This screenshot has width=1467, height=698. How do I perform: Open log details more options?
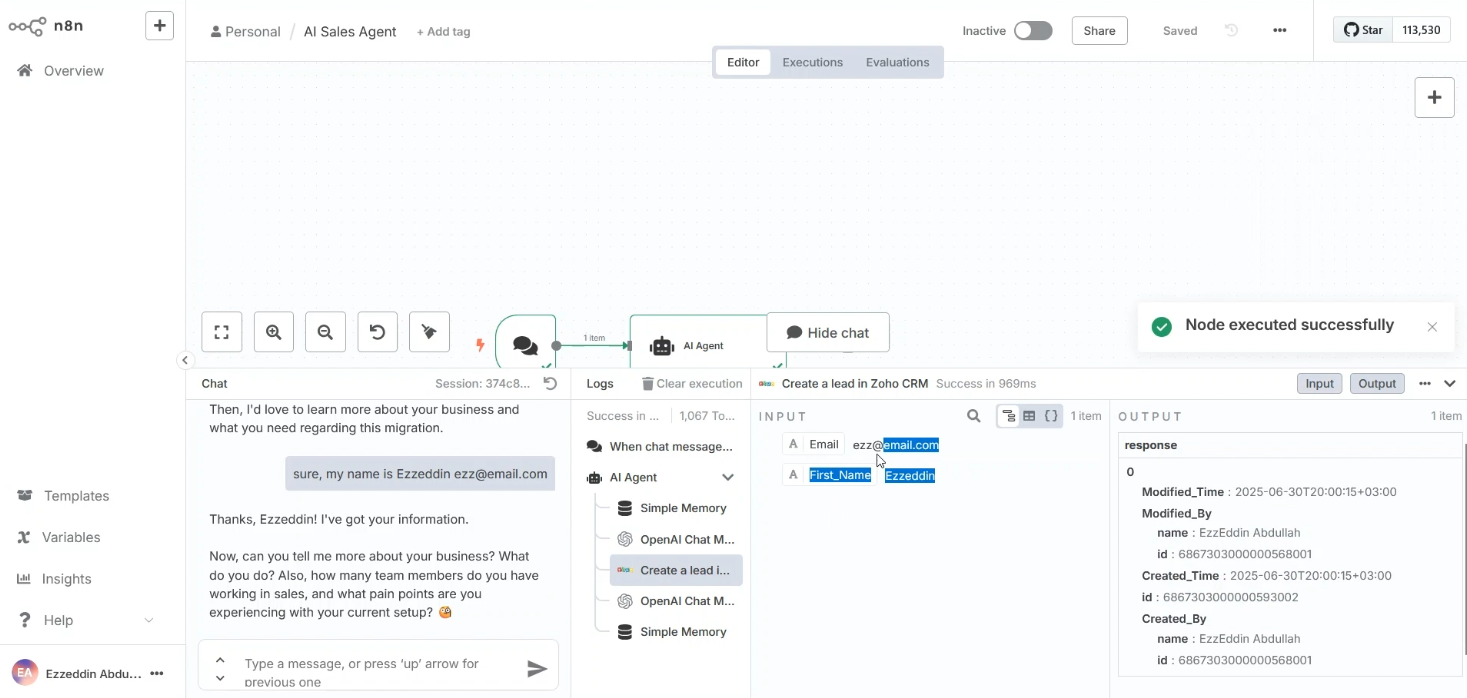coord(1425,384)
